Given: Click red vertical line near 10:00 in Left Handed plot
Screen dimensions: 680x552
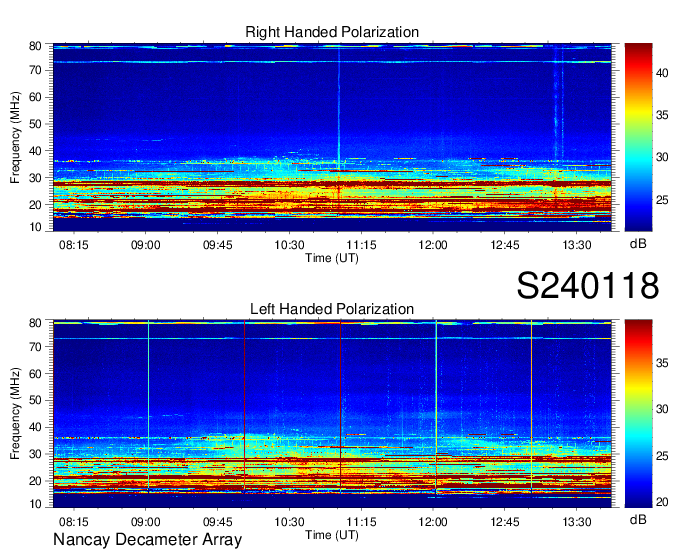Looking at the screenshot, I should coord(245,405).
